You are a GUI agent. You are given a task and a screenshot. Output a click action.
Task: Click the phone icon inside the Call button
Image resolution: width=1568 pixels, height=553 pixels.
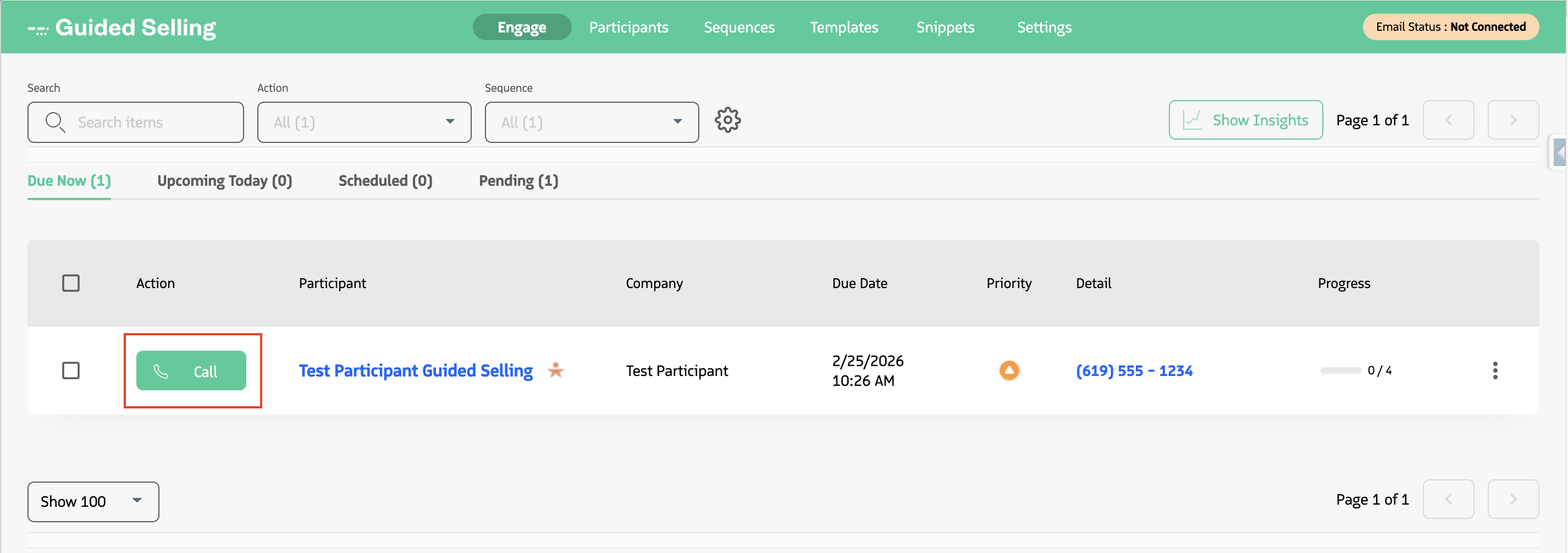(x=162, y=370)
